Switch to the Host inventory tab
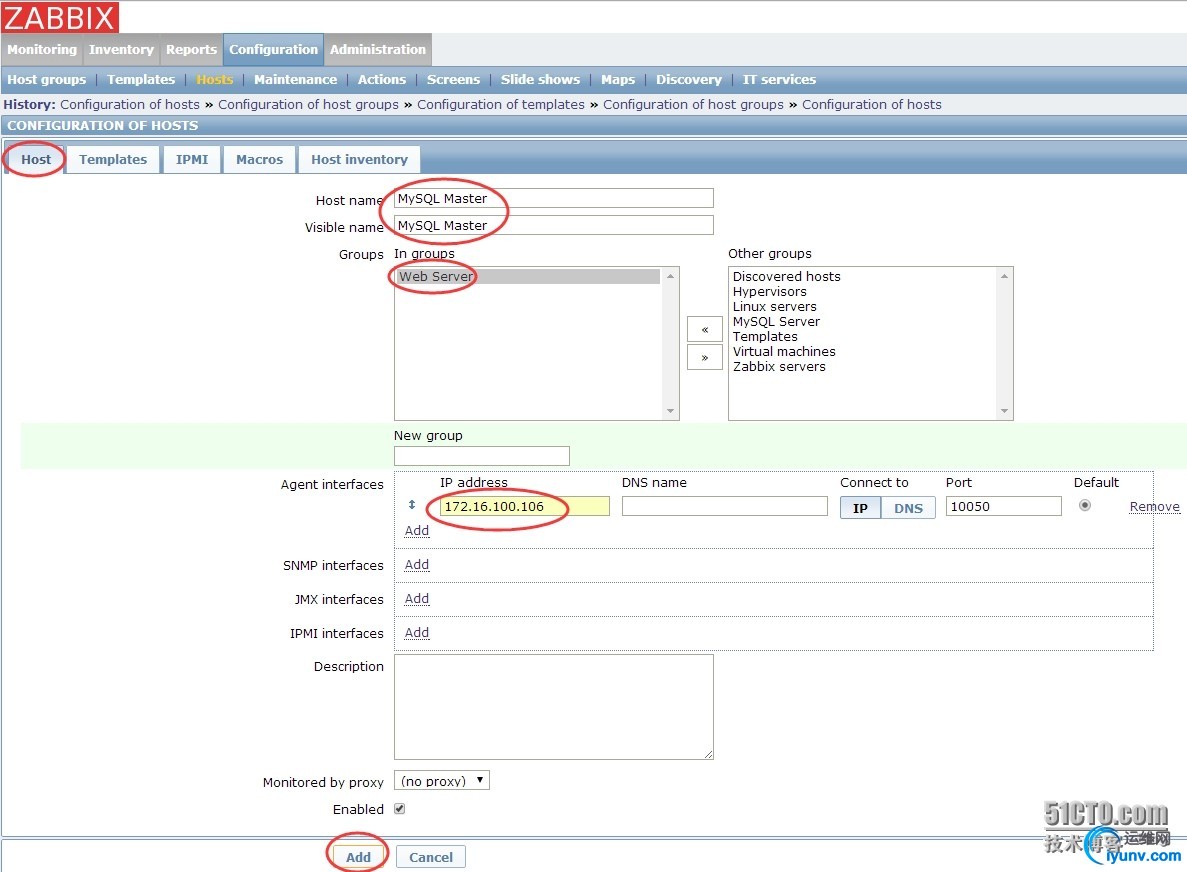 359,160
